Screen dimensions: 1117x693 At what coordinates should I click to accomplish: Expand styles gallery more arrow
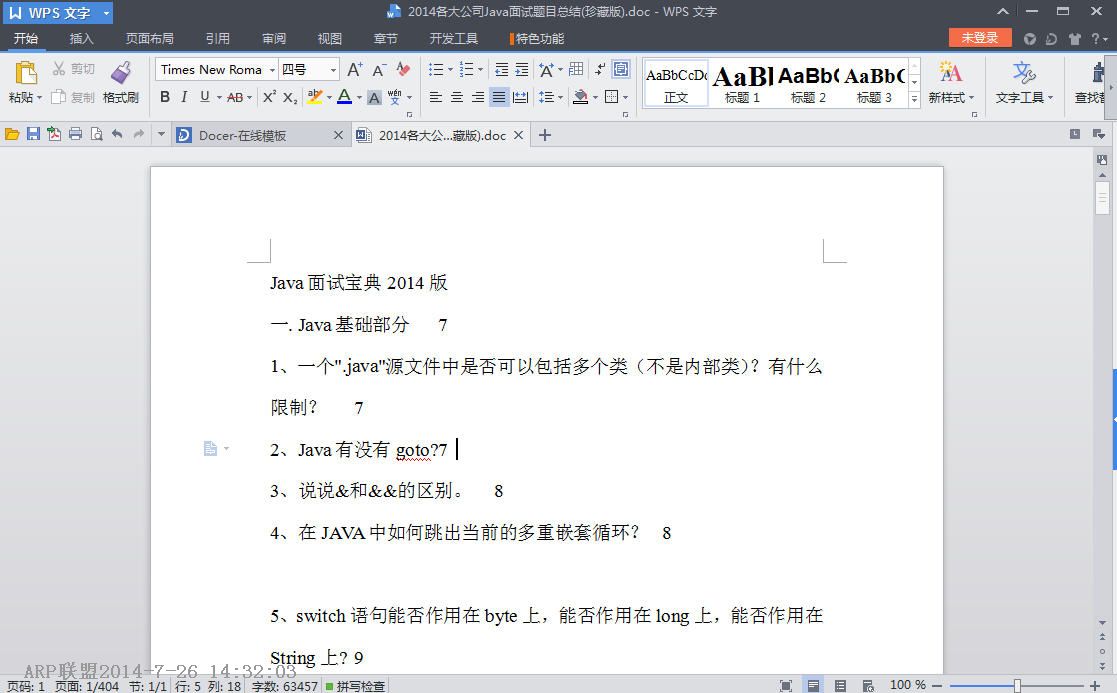tap(915, 100)
